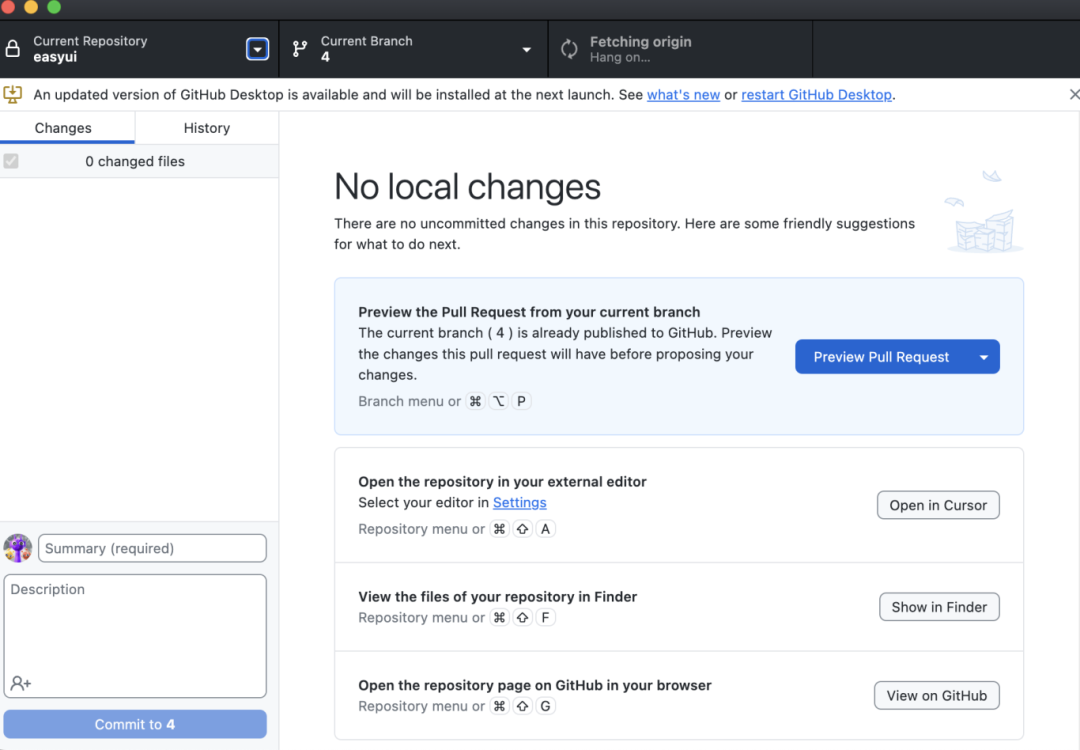Viewport: 1080px width, 750px height.
Task: Click the Summary input field
Action: (x=152, y=548)
